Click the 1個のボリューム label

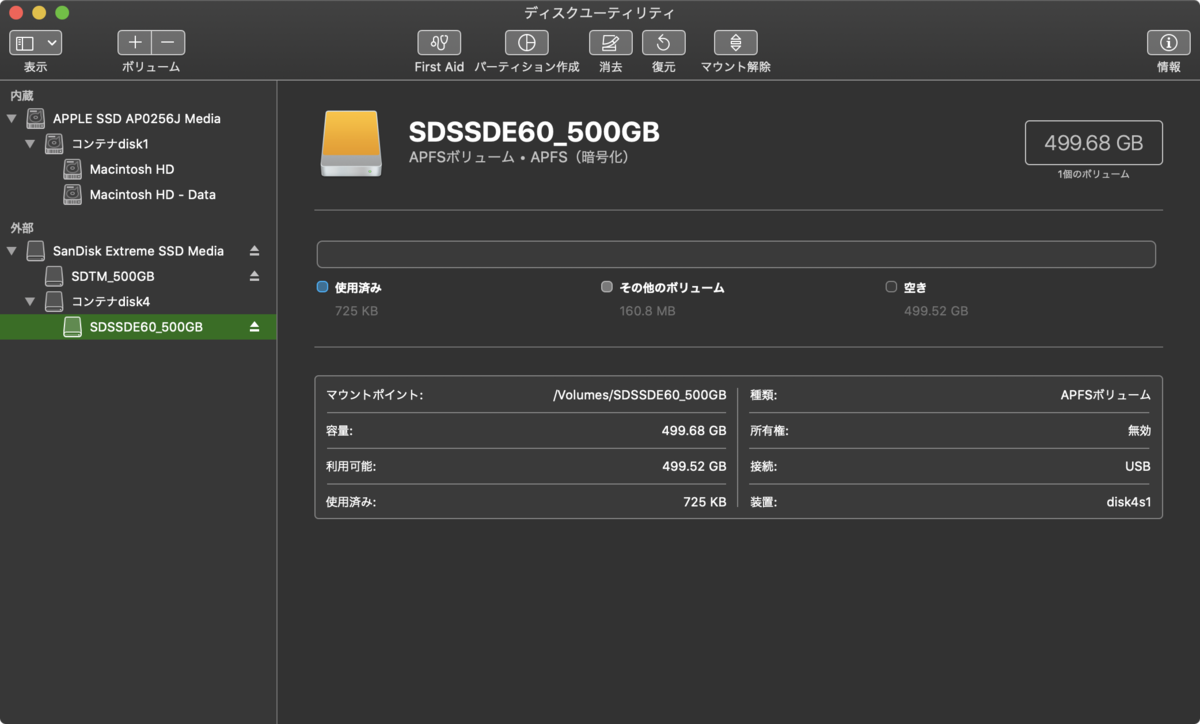coord(1093,174)
